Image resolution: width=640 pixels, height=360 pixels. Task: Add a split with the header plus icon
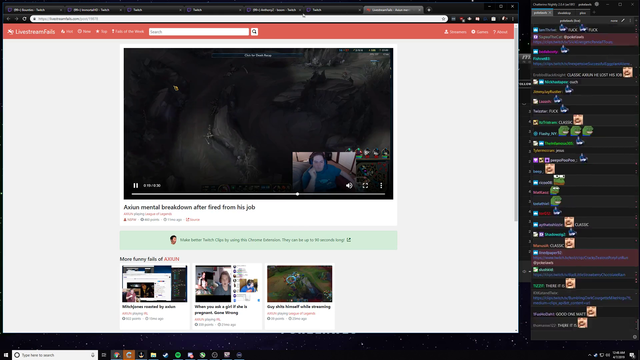637,20
